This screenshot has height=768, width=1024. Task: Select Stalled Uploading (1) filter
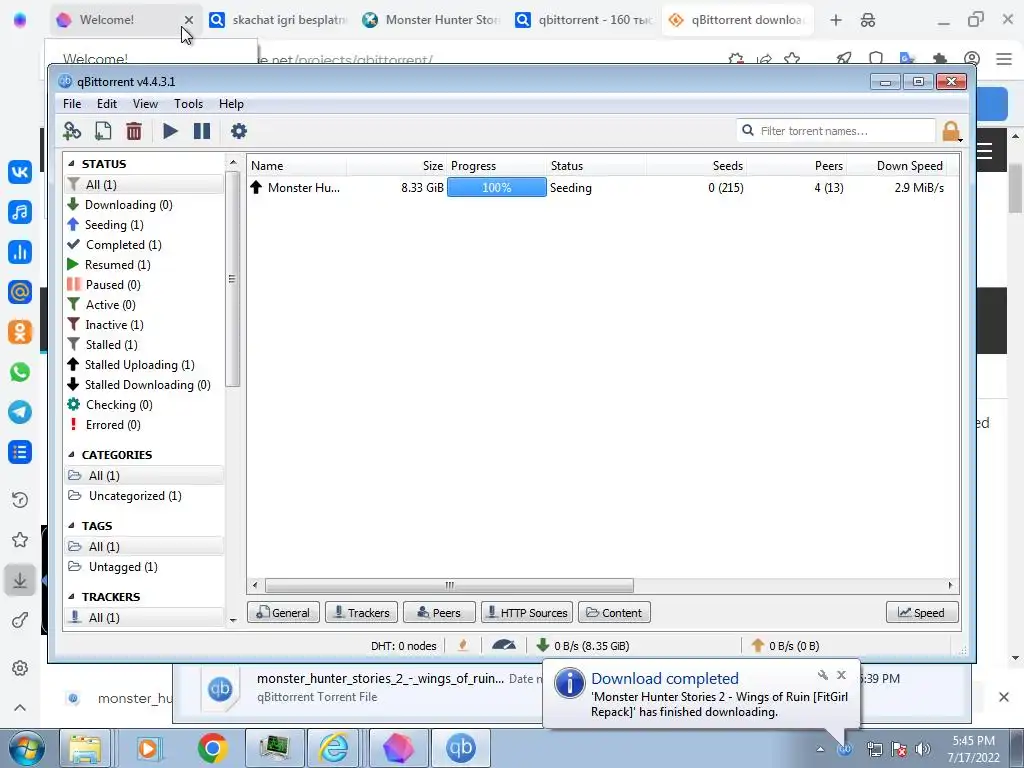pos(144,364)
